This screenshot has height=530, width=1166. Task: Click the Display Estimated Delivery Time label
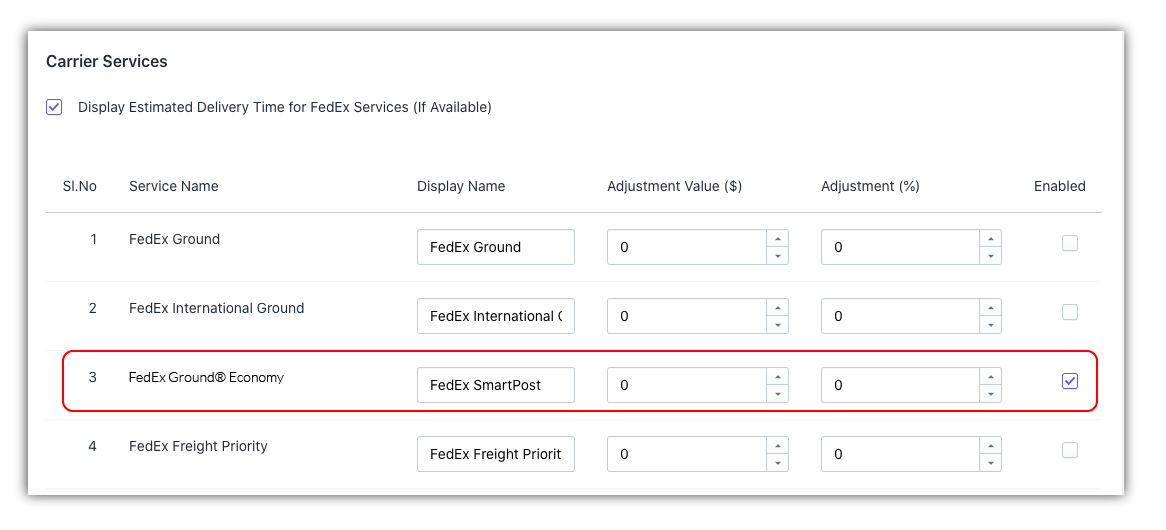coord(285,107)
